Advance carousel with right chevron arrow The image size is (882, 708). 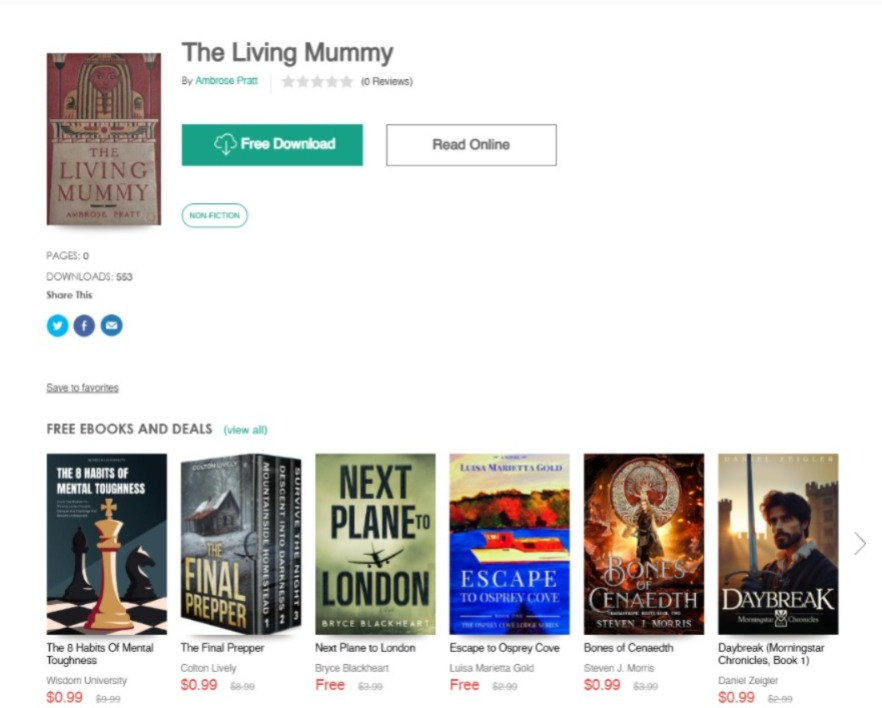[860, 544]
